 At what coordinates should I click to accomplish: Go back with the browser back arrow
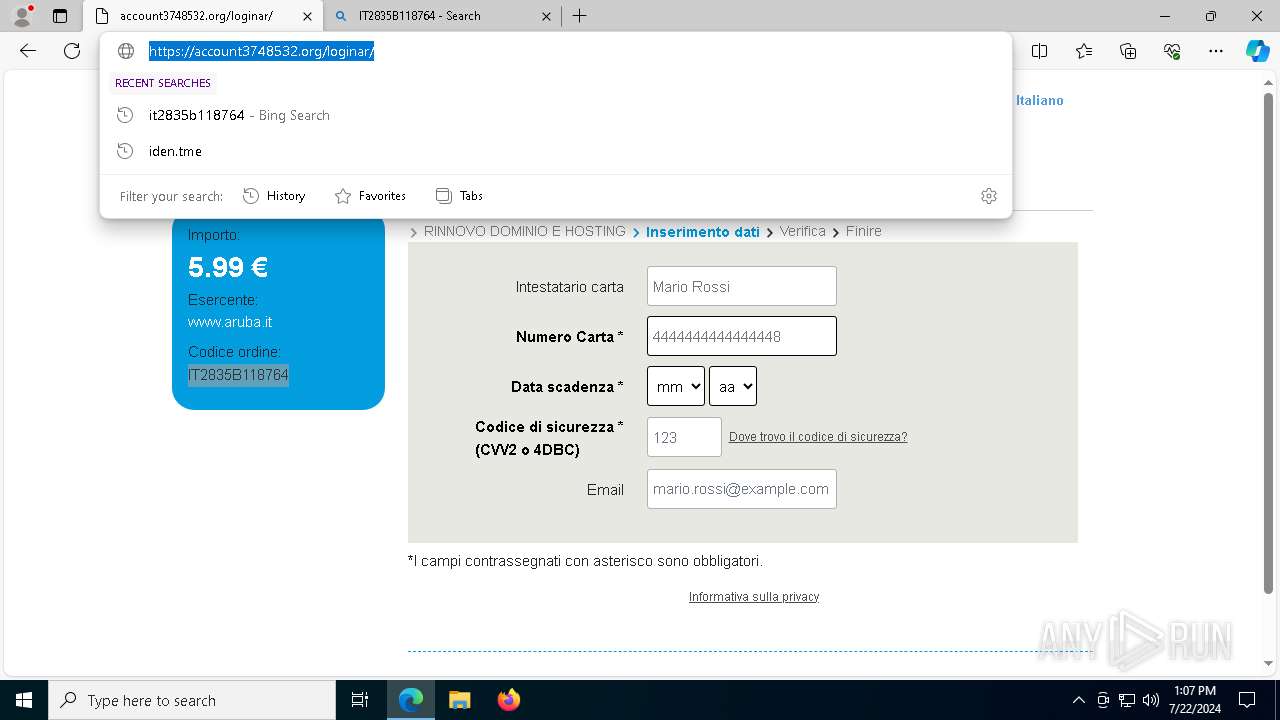(28, 51)
